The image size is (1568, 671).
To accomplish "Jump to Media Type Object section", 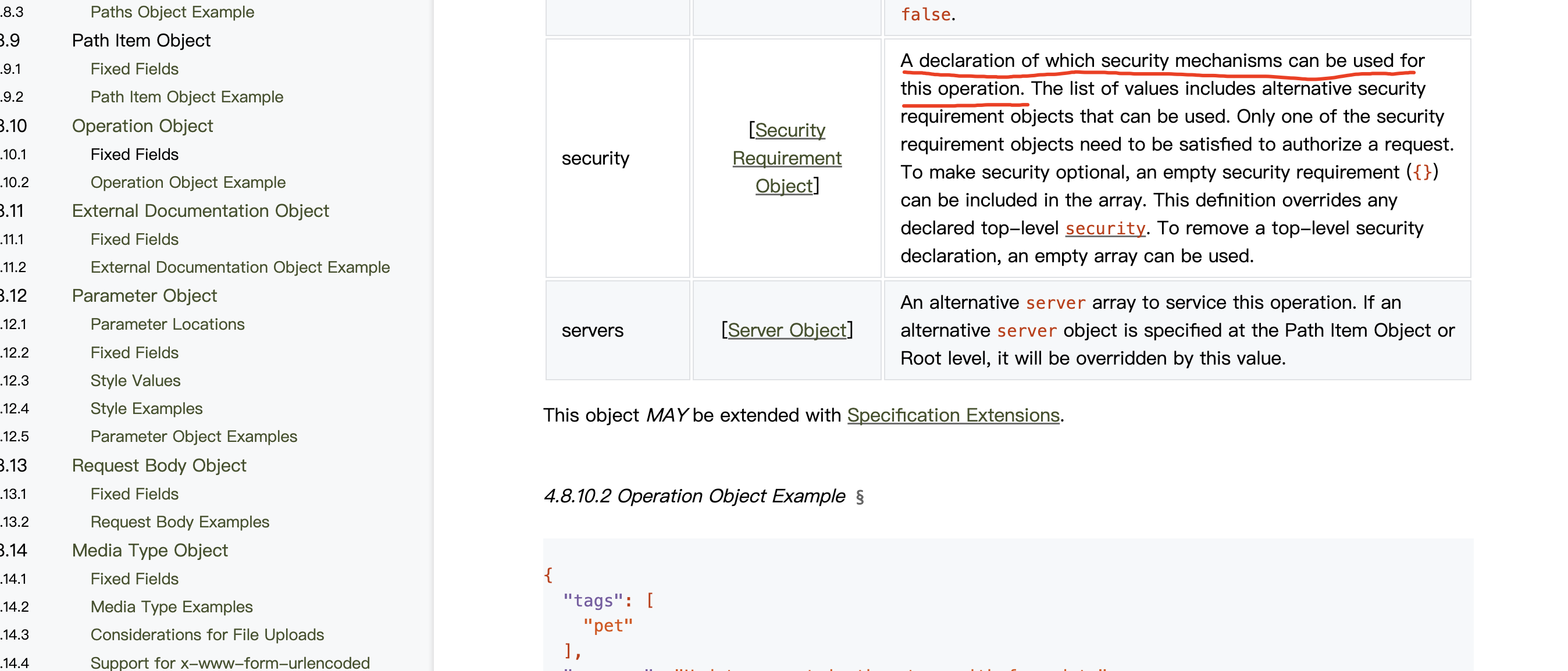I will 149,550.
